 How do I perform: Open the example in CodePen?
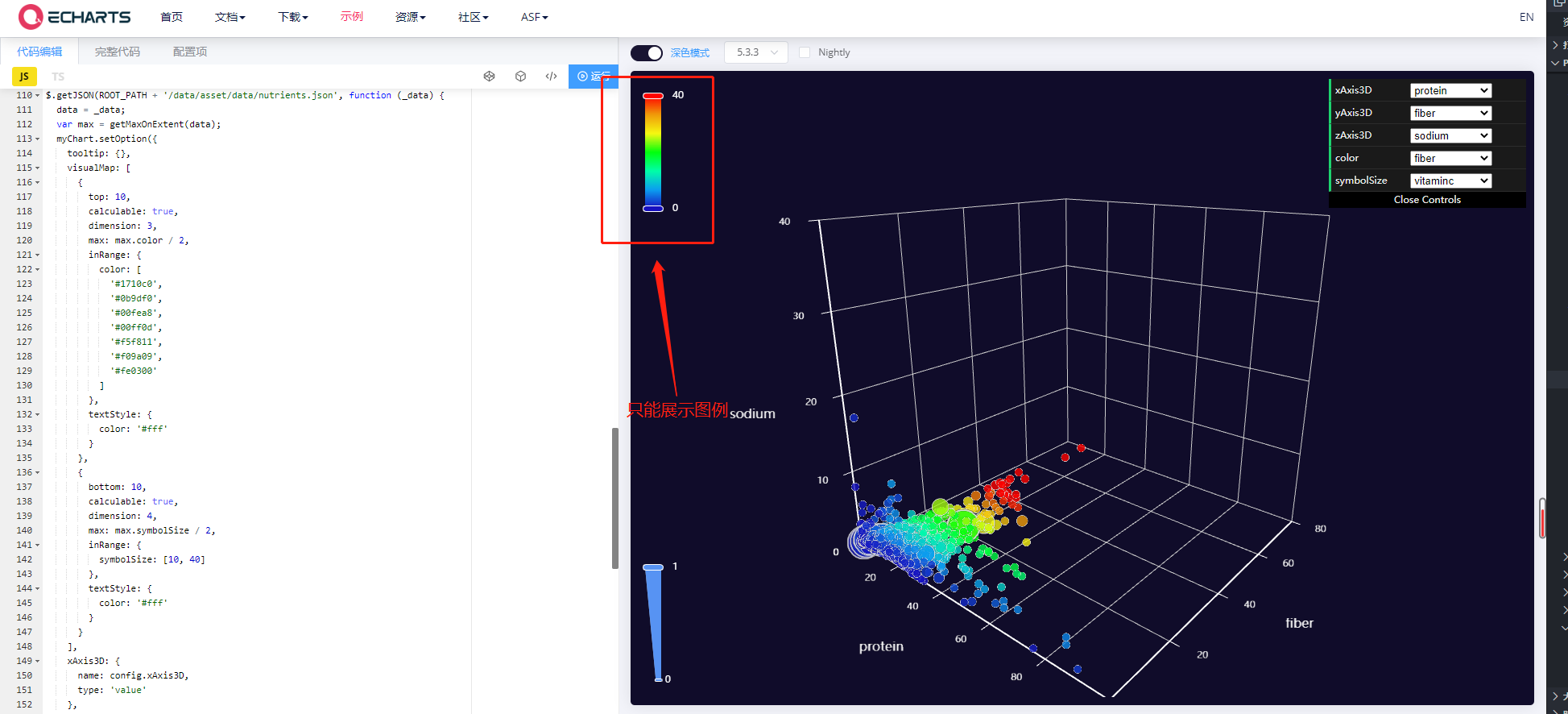point(489,77)
